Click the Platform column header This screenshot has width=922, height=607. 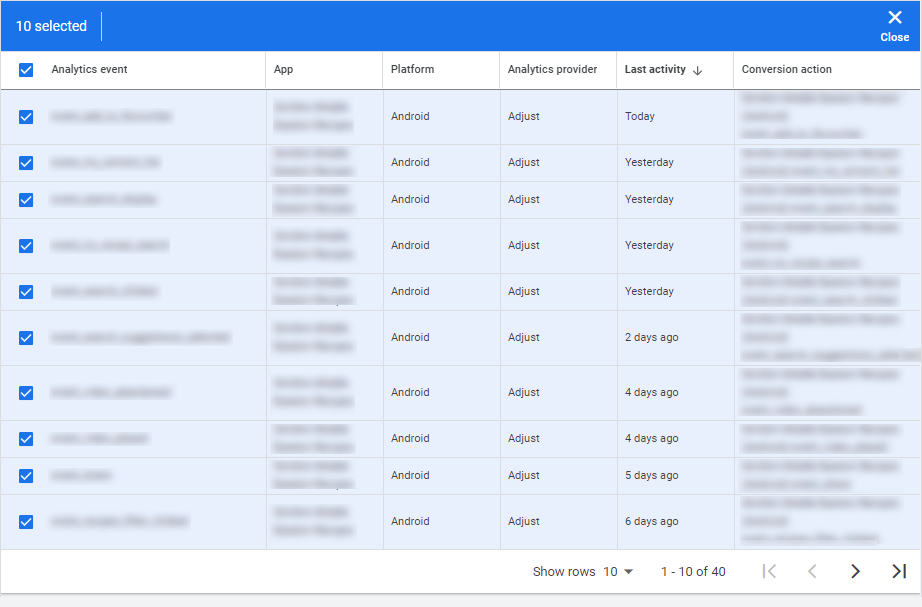point(410,70)
